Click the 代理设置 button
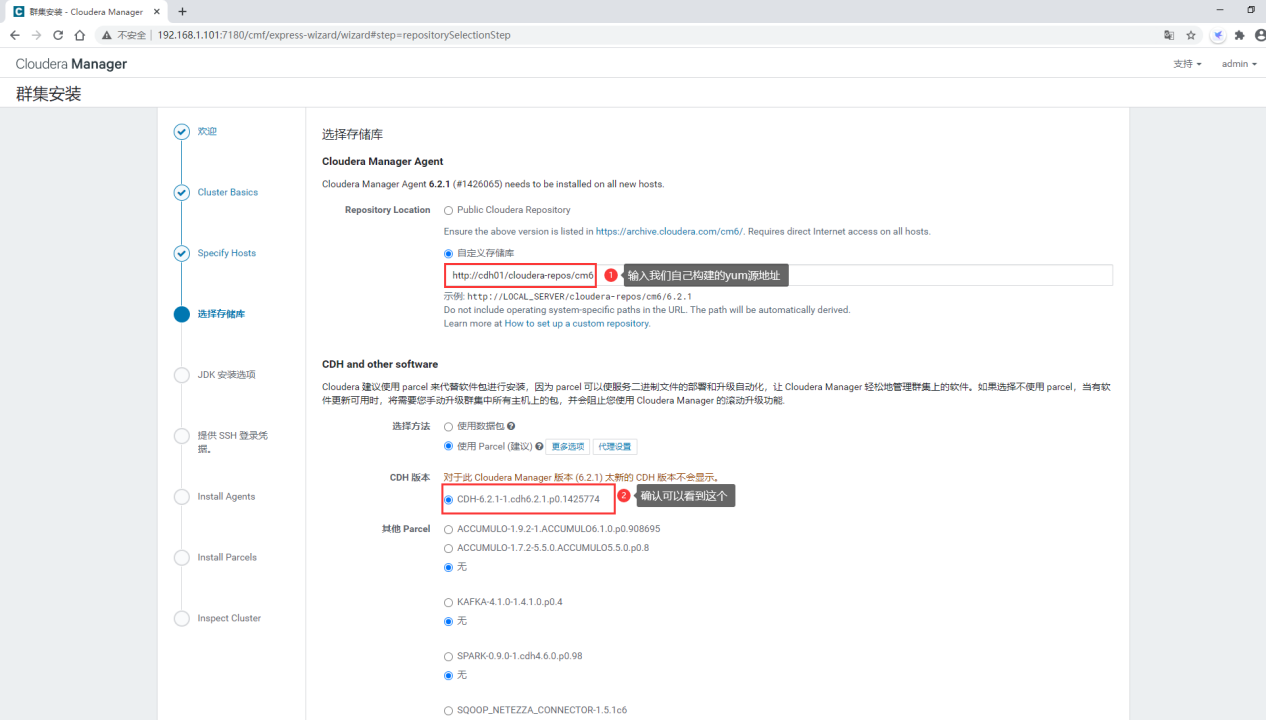The height and width of the screenshot is (720, 1266). [615, 447]
